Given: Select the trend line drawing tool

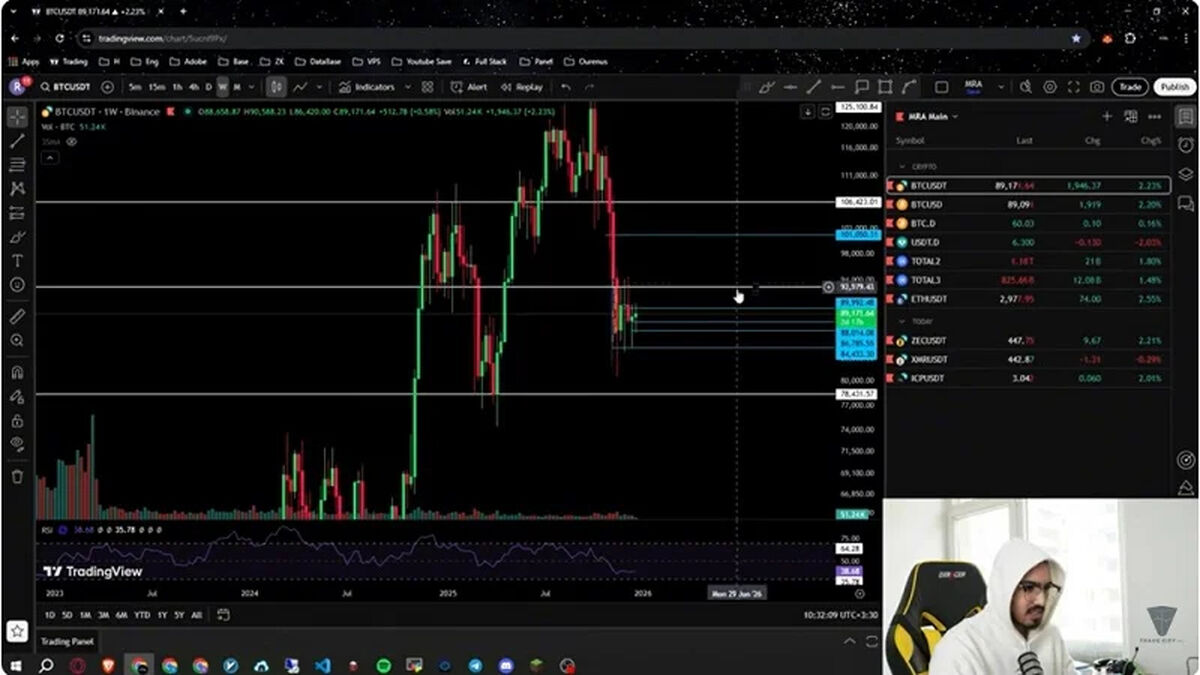Looking at the screenshot, I should click(x=17, y=141).
